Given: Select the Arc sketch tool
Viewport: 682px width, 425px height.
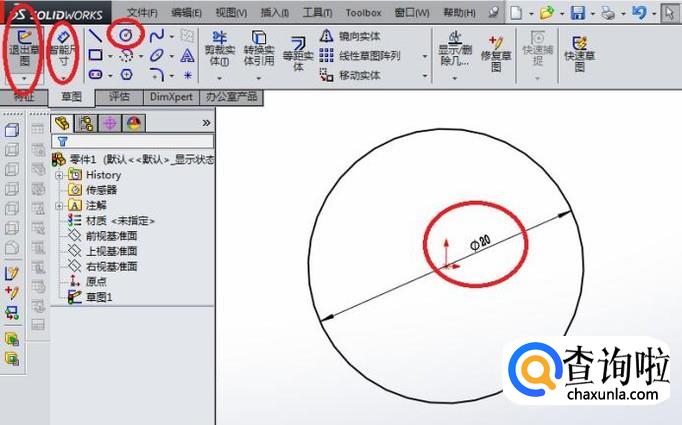Looking at the screenshot, I should [126, 55].
